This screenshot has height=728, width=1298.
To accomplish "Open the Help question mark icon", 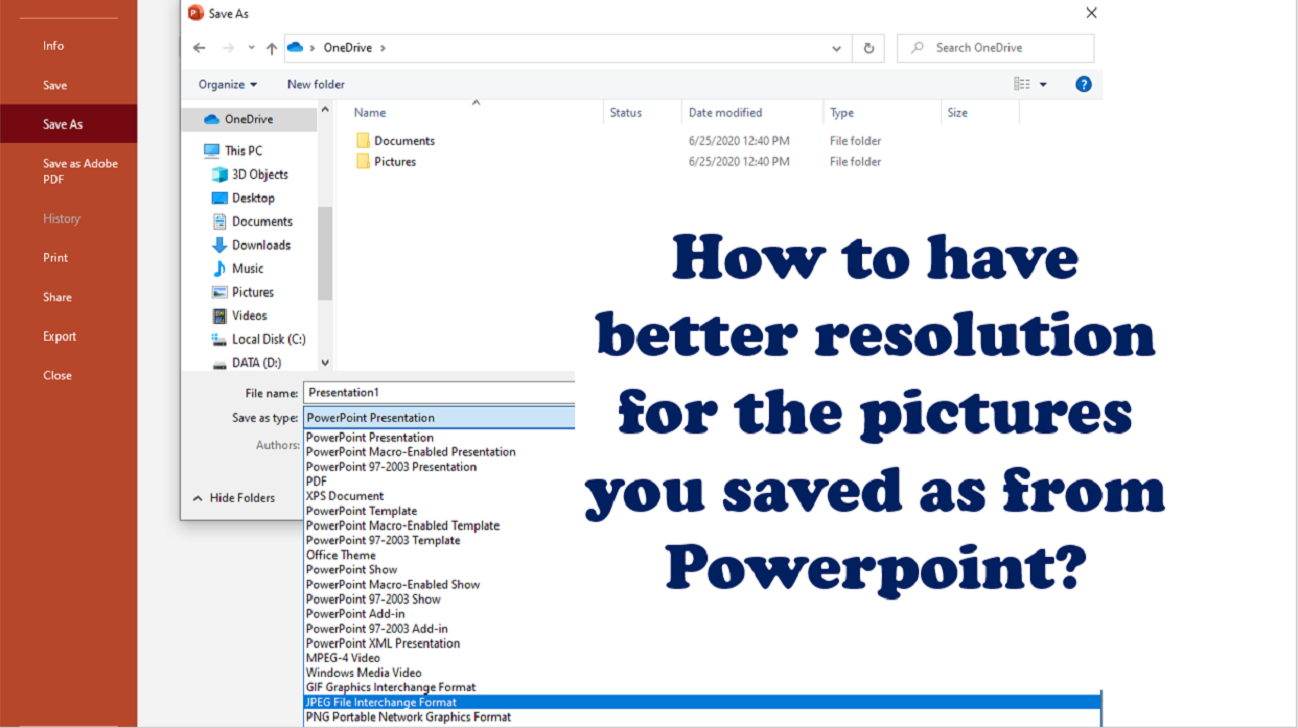I will click(1083, 84).
